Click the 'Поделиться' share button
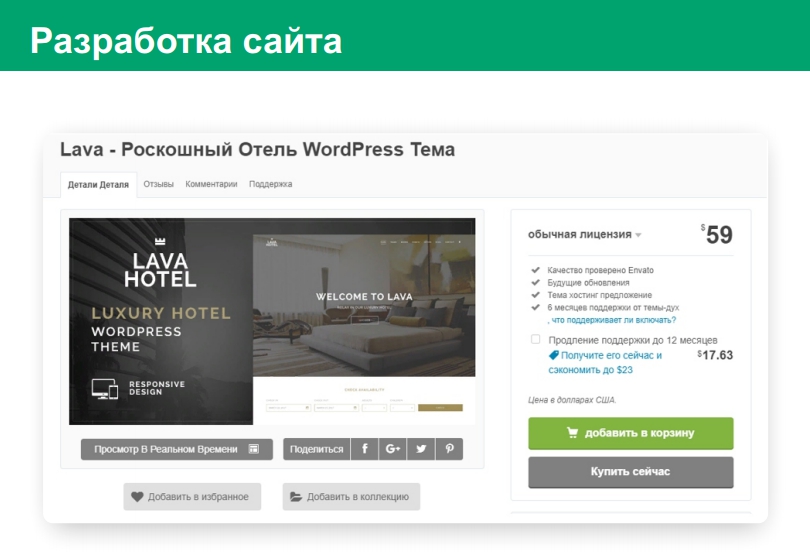Image resolution: width=810 pixels, height=556 pixels. (x=316, y=449)
